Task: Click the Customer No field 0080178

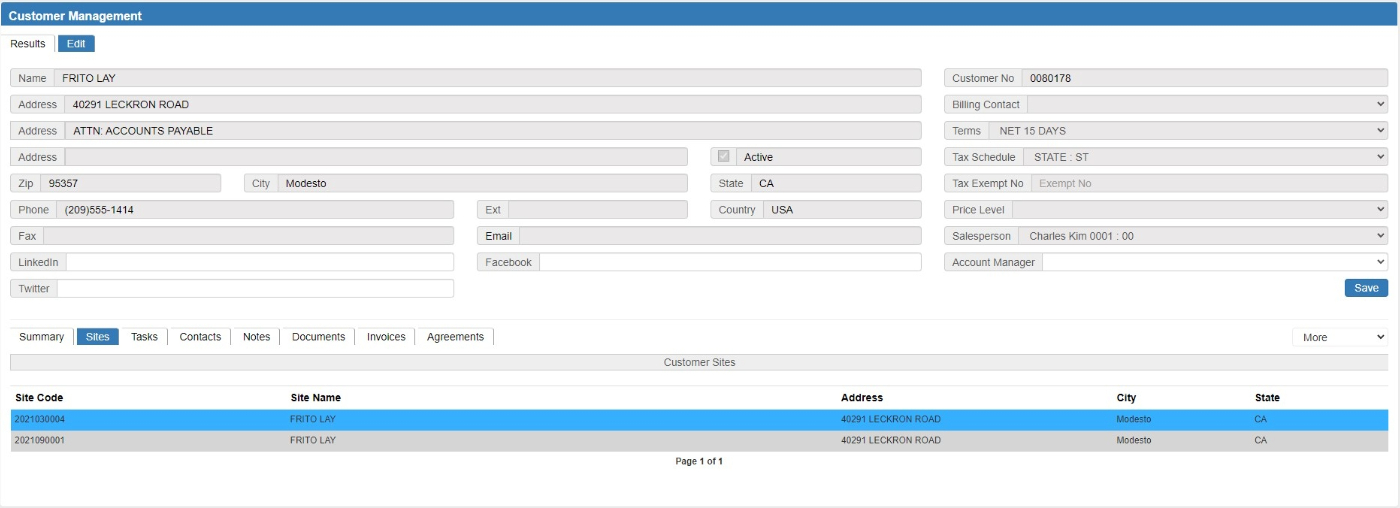Action: (x=1205, y=78)
